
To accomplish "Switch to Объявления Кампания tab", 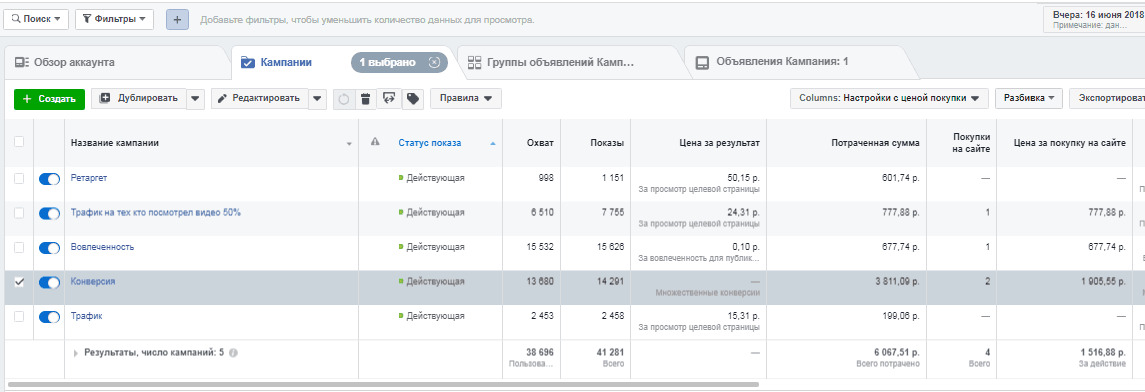I will click(782, 63).
